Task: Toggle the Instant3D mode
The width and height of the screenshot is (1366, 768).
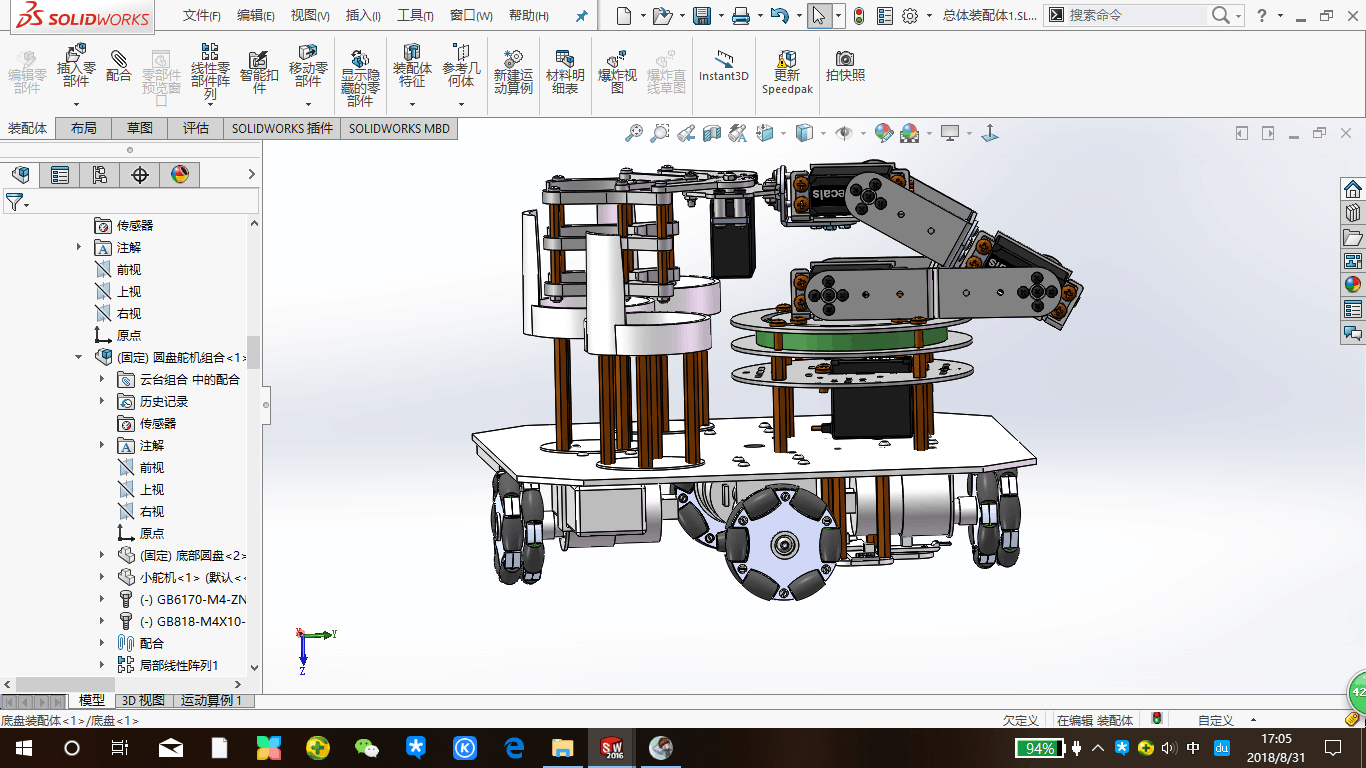Action: [723, 64]
